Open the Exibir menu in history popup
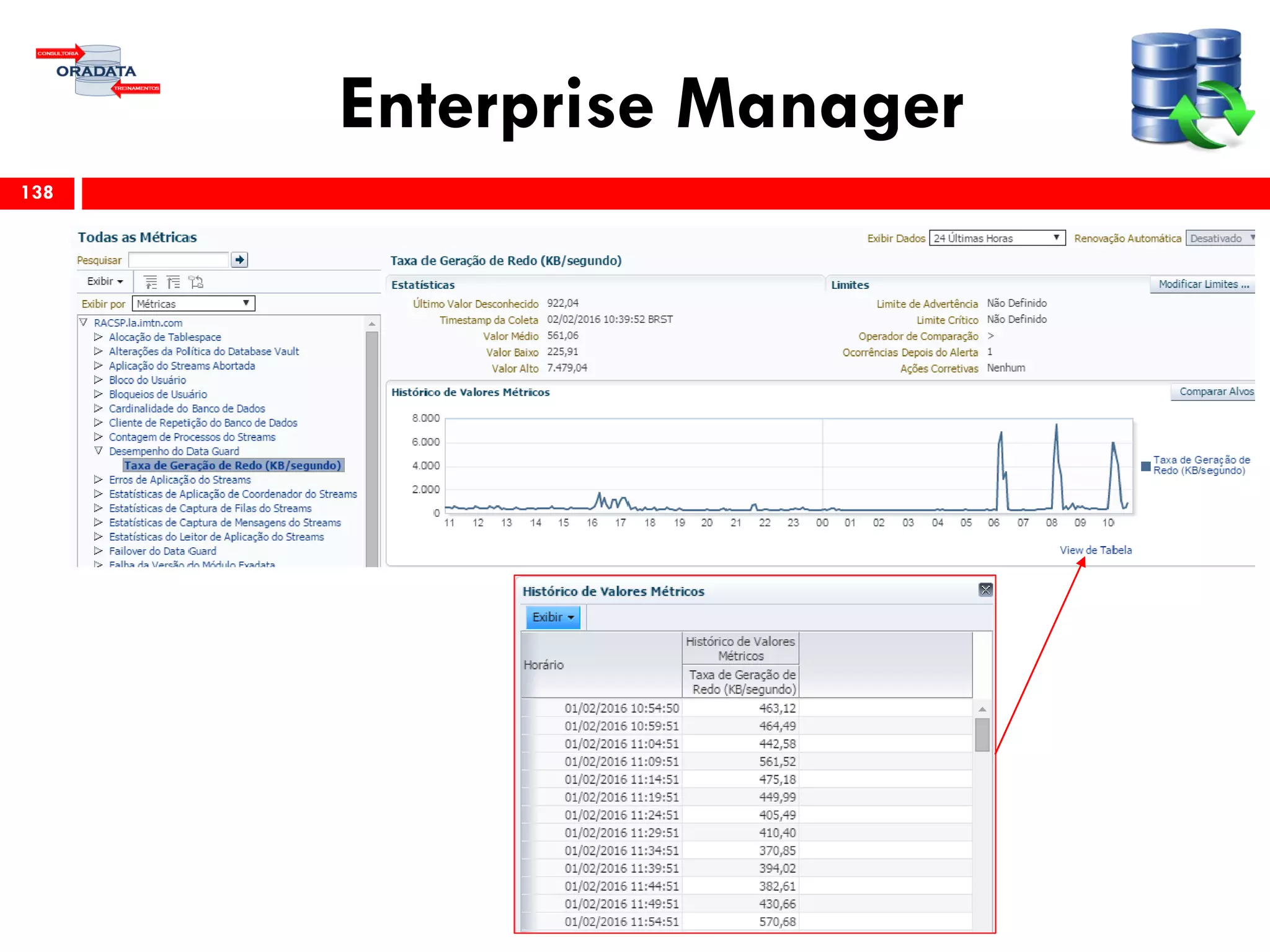Viewport: 1270px width, 952px height. [553, 617]
